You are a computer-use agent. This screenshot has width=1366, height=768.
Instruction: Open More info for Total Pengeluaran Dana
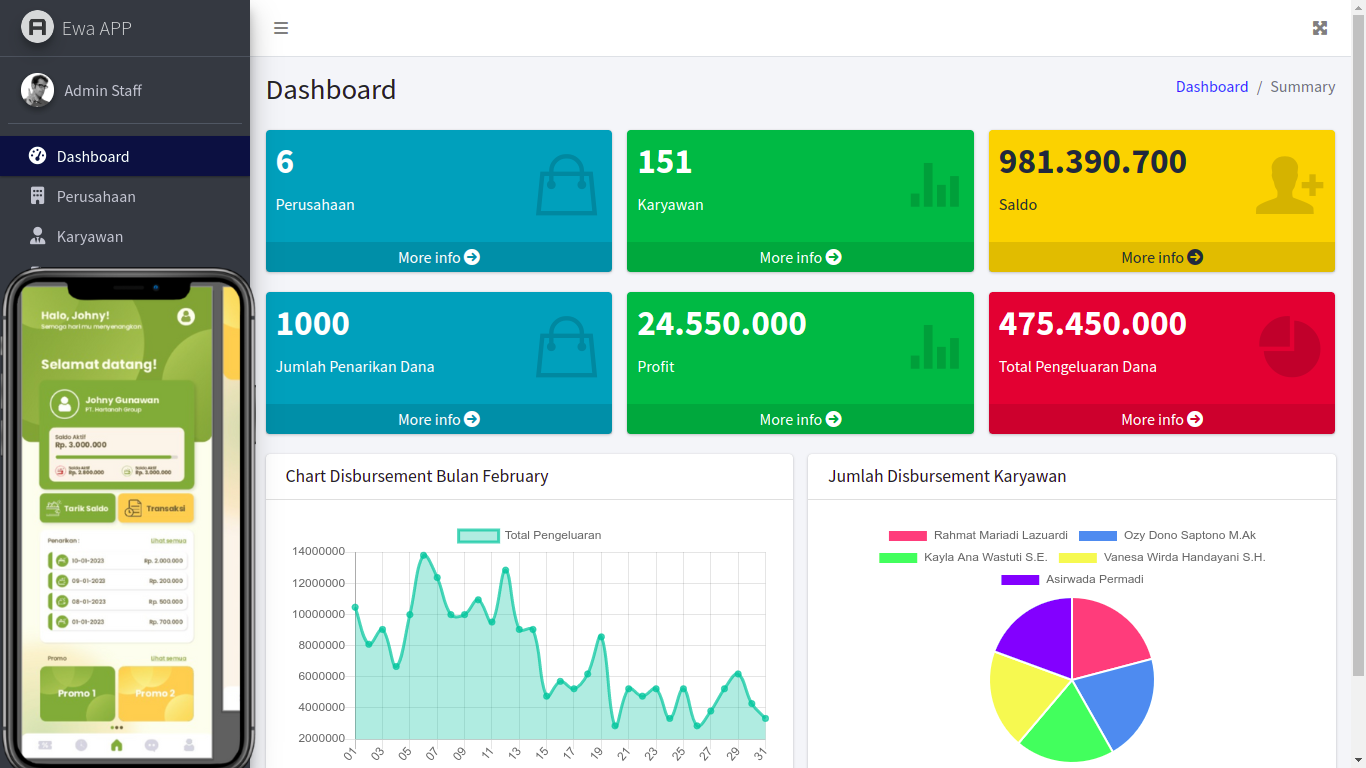(x=1162, y=419)
